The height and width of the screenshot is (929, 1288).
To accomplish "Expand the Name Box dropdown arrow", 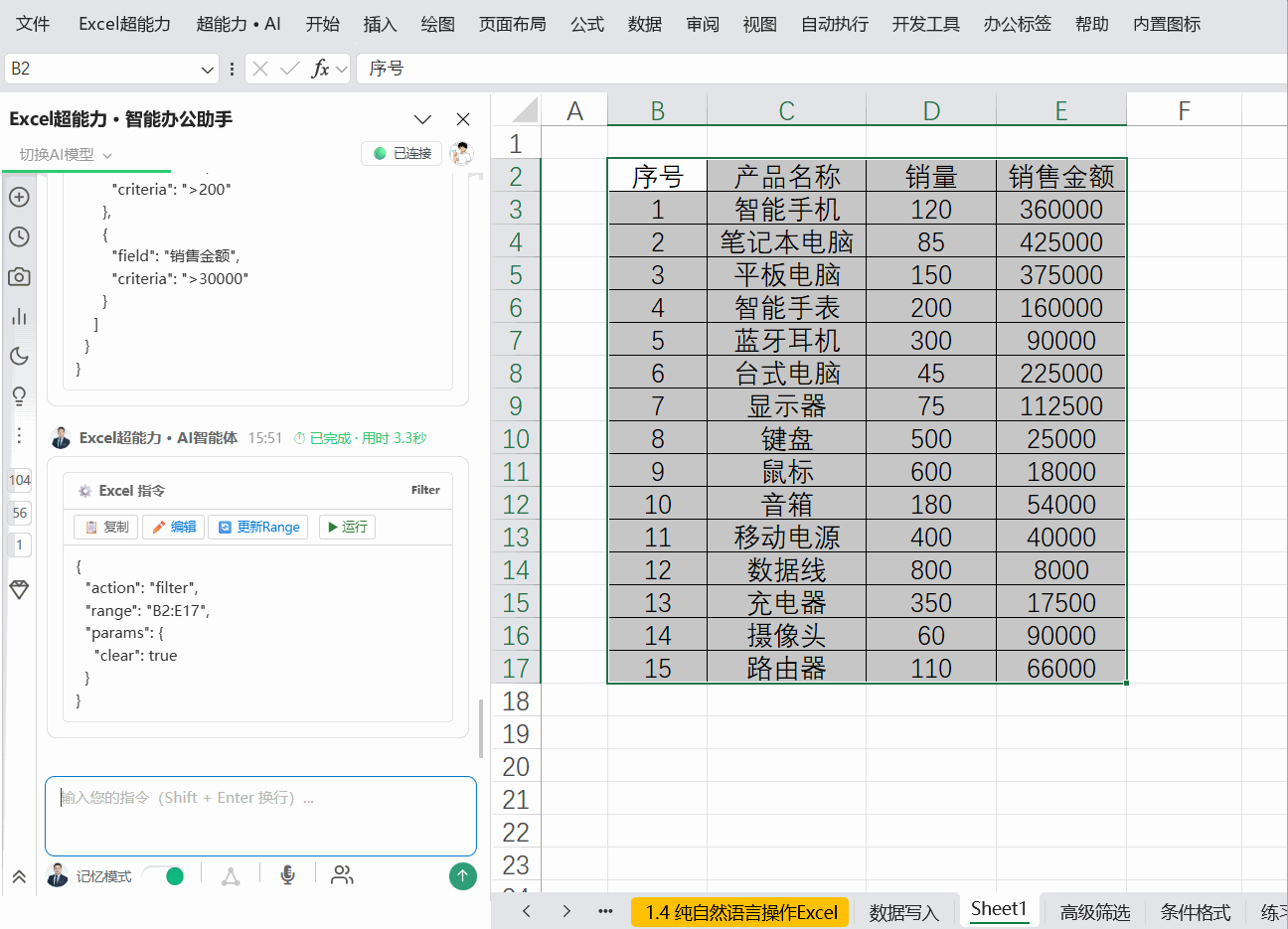I will [207, 69].
